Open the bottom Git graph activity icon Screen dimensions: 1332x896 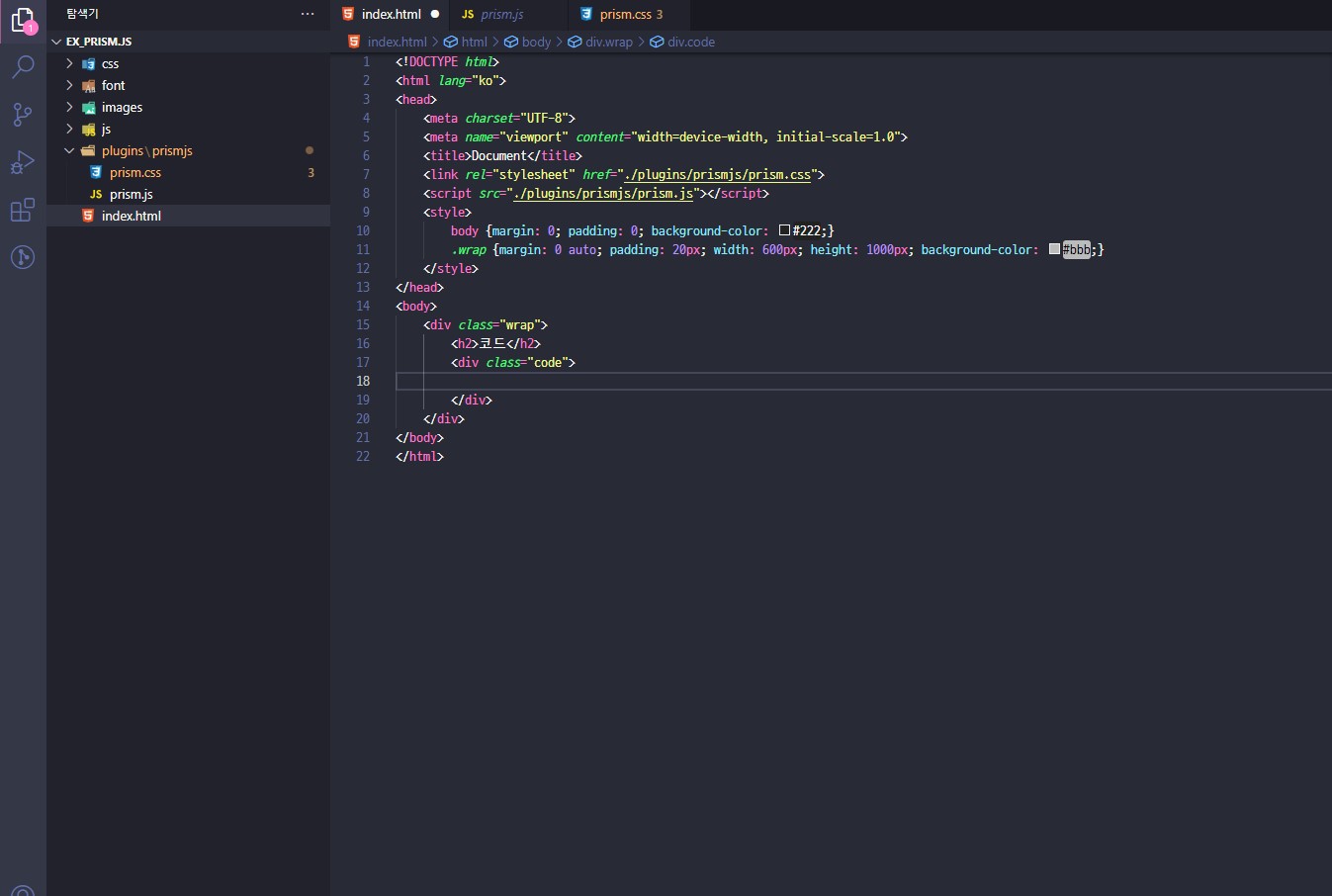pyautogui.click(x=22, y=257)
